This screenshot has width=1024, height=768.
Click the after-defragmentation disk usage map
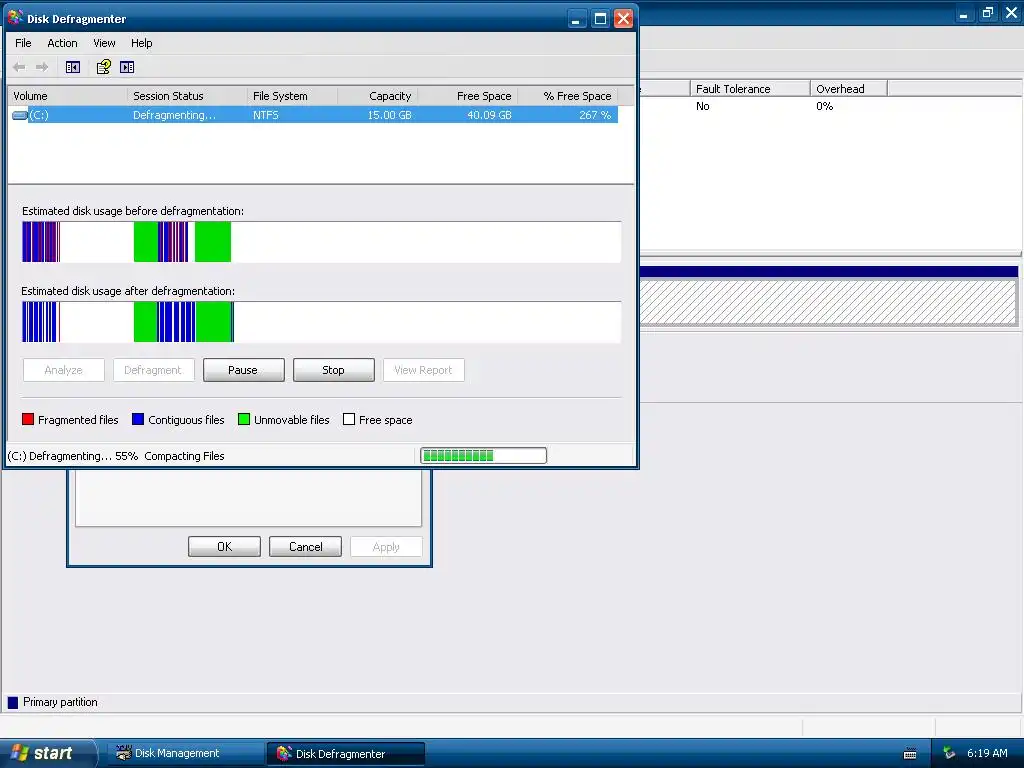click(321, 322)
